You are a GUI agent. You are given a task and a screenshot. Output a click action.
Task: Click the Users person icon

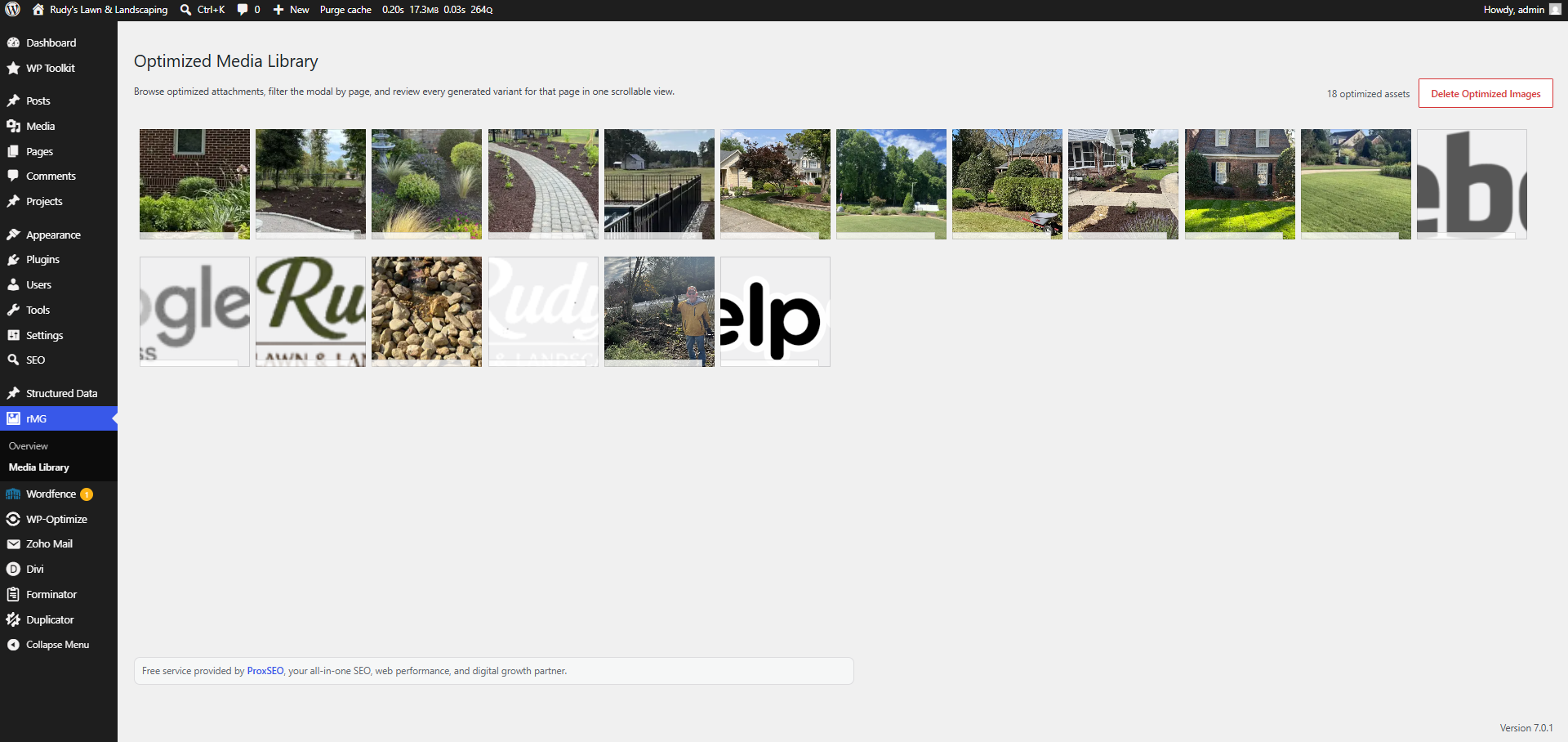pos(13,284)
